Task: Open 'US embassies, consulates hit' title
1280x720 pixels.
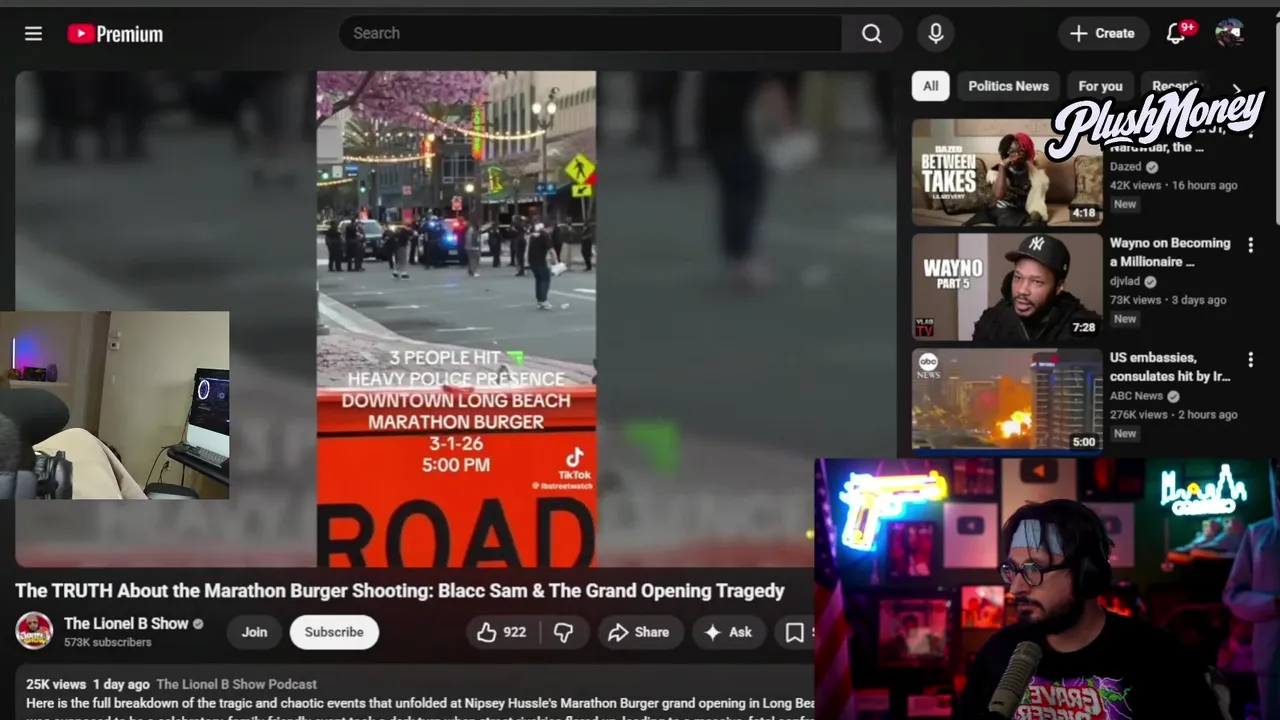Action: pos(1170,367)
